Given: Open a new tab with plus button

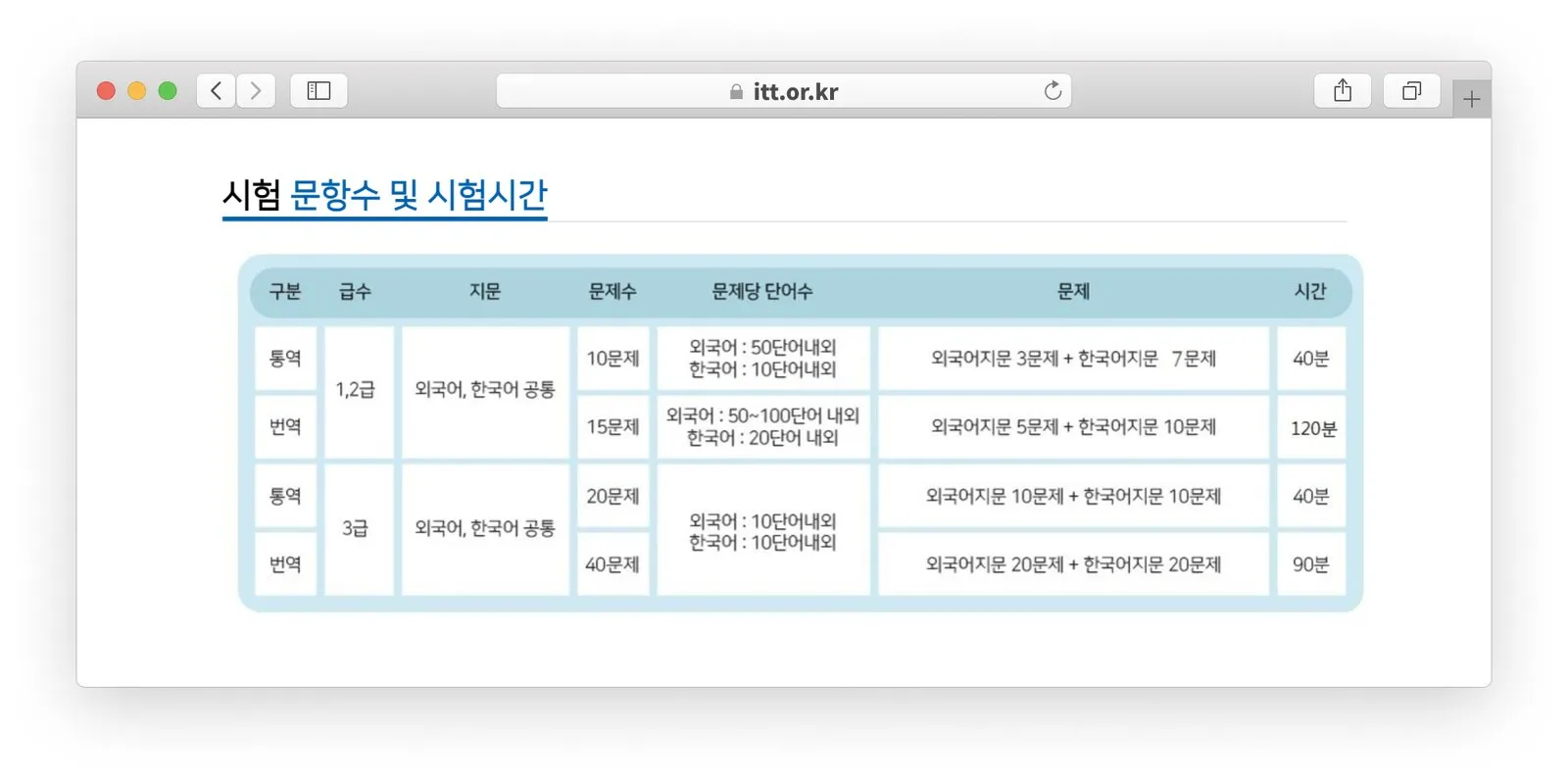Looking at the screenshot, I should 1471,99.
